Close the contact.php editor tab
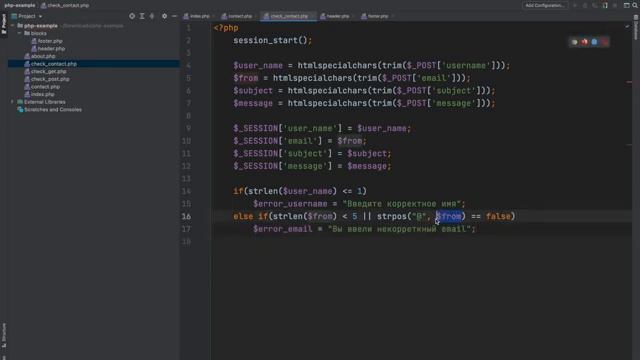Viewport: 640px width, 360px height. click(256, 16)
